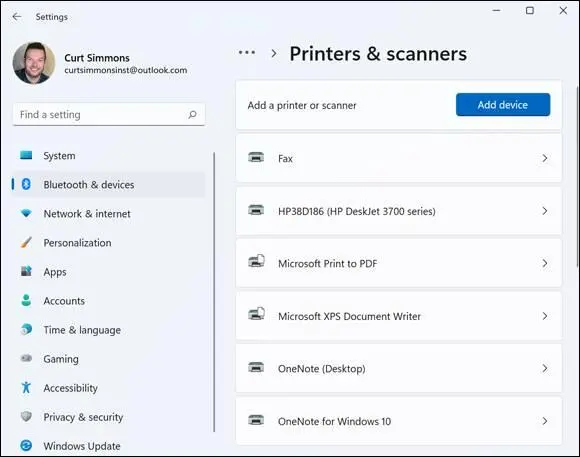This screenshot has height=457, width=580.
Task: Click the OneNote for Windows 10 icon
Action: point(256,420)
